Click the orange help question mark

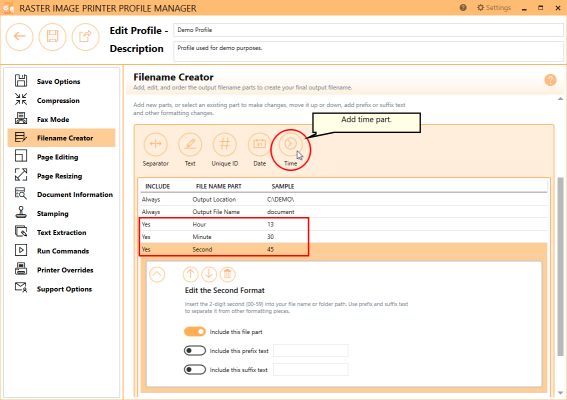tap(550, 80)
